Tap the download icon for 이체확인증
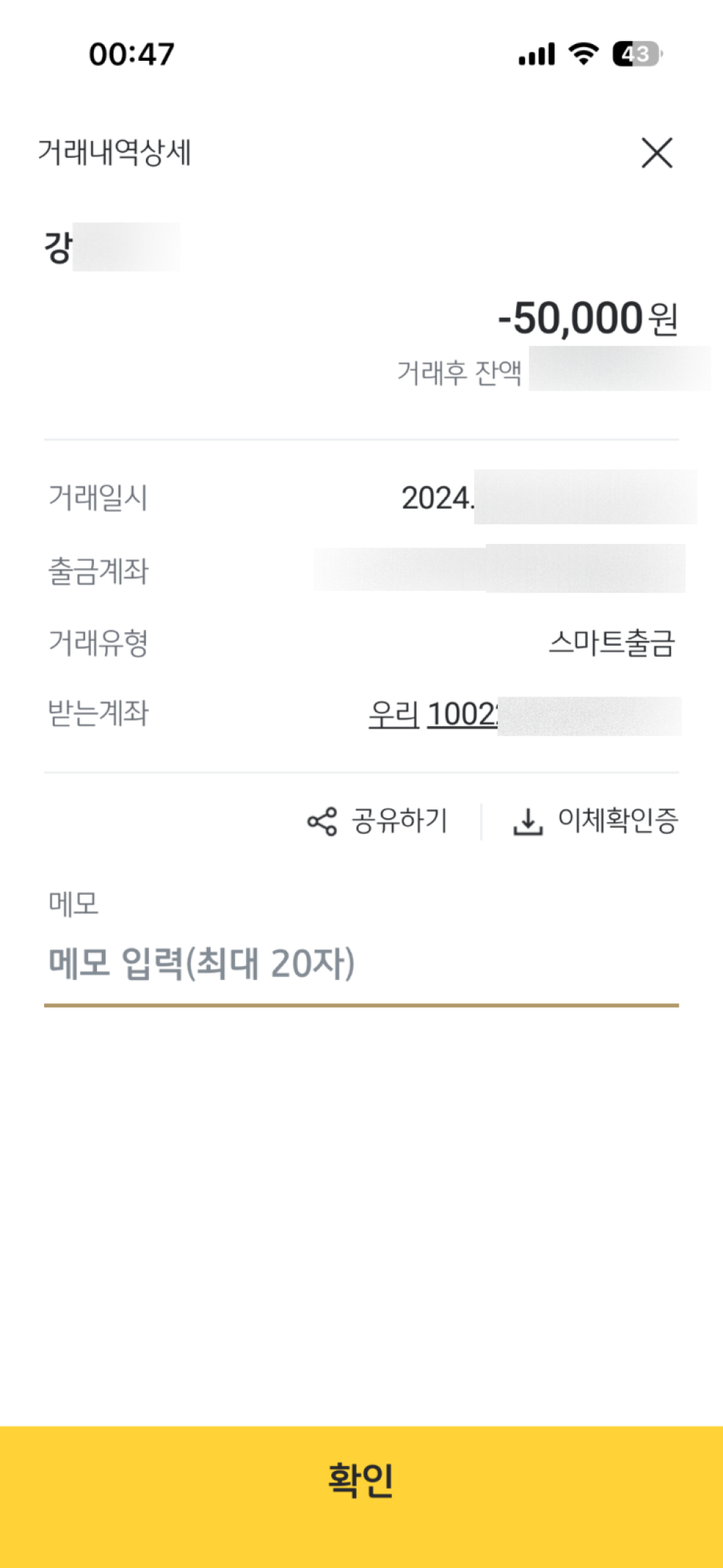 click(x=528, y=822)
